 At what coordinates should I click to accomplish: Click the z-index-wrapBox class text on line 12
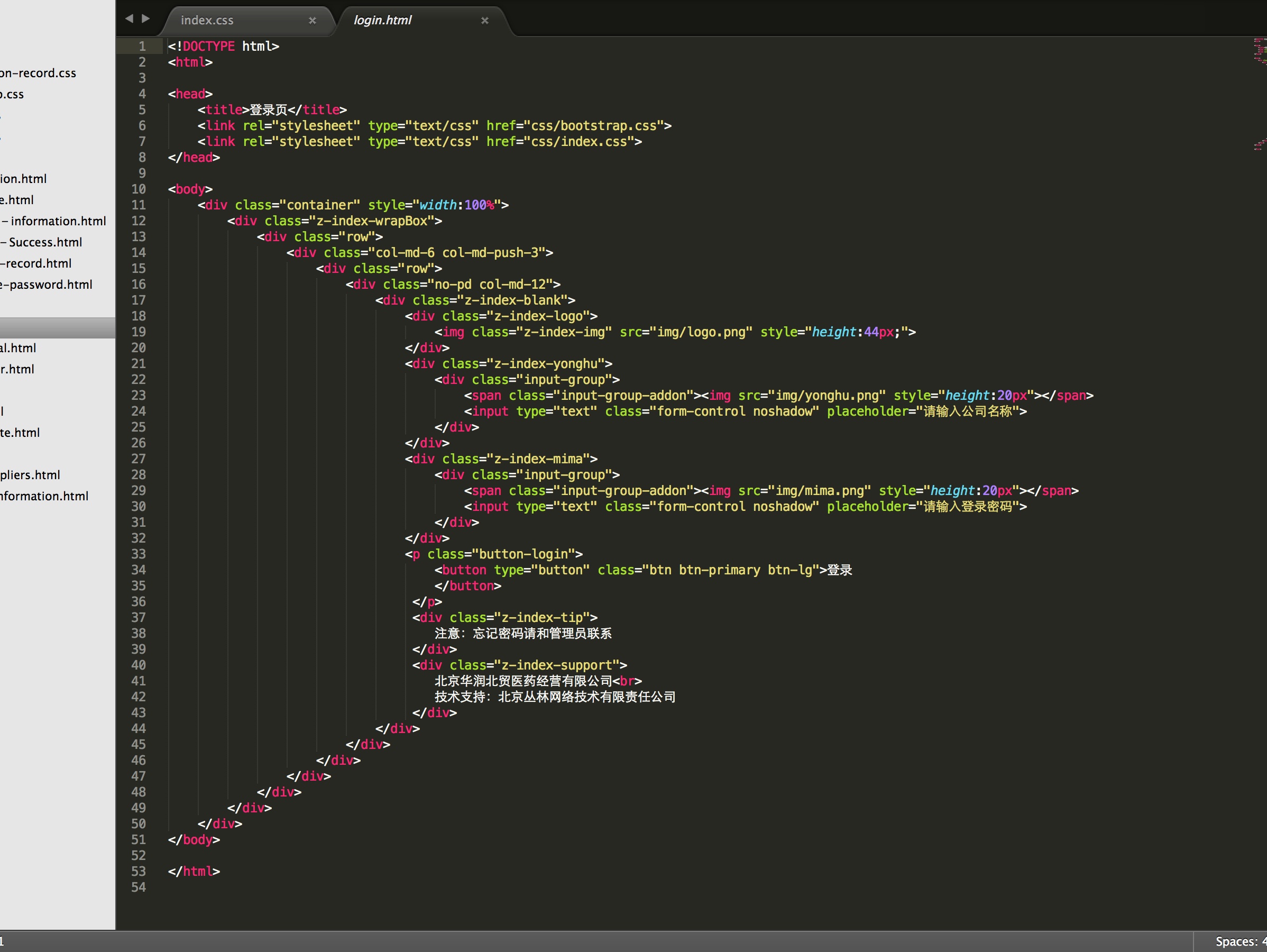point(372,221)
